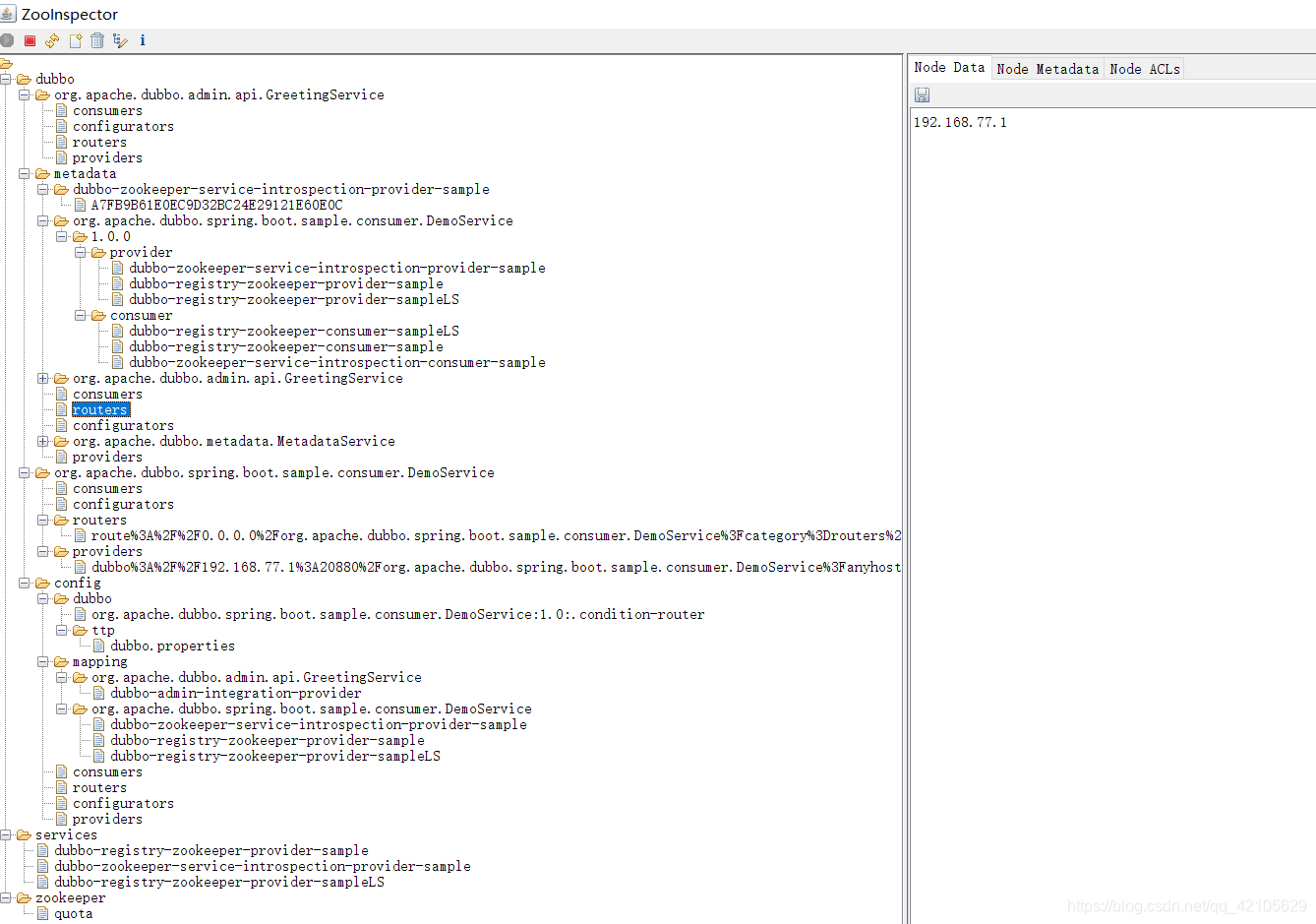Select the unnamed root folder icon atop tree

point(6,64)
